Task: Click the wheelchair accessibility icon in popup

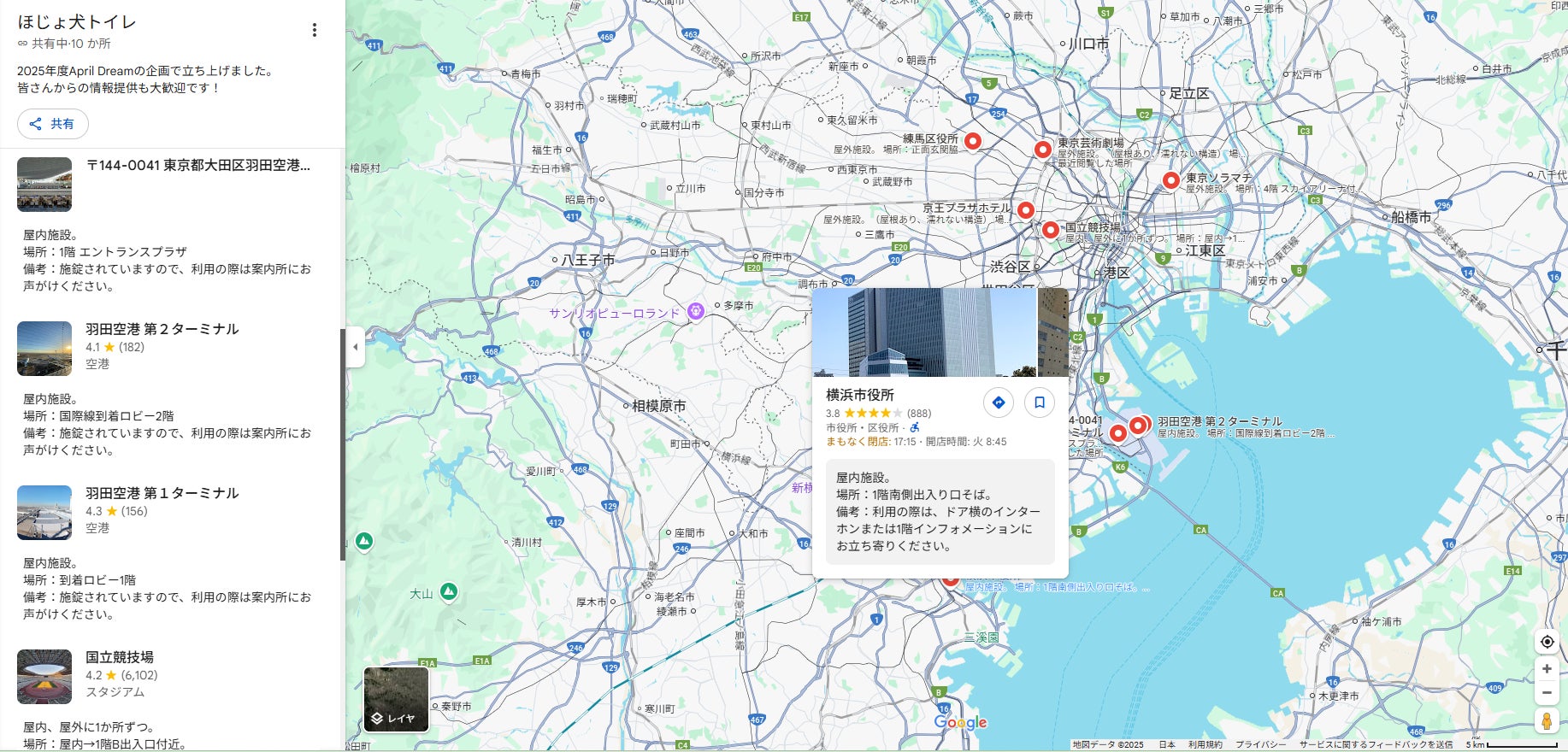Action: pos(915,427)
